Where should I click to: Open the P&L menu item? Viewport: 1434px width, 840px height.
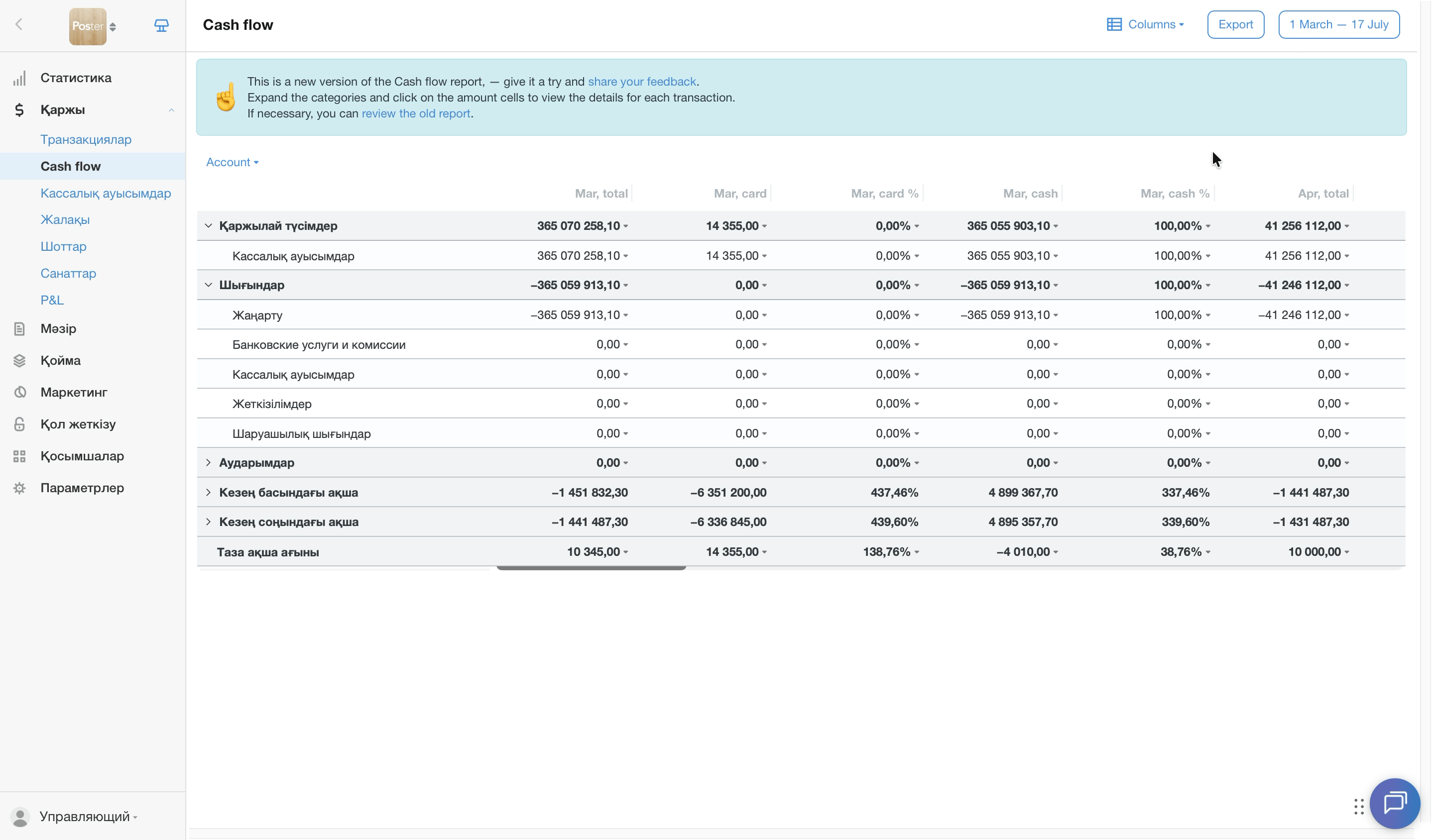tap(52, 300)
